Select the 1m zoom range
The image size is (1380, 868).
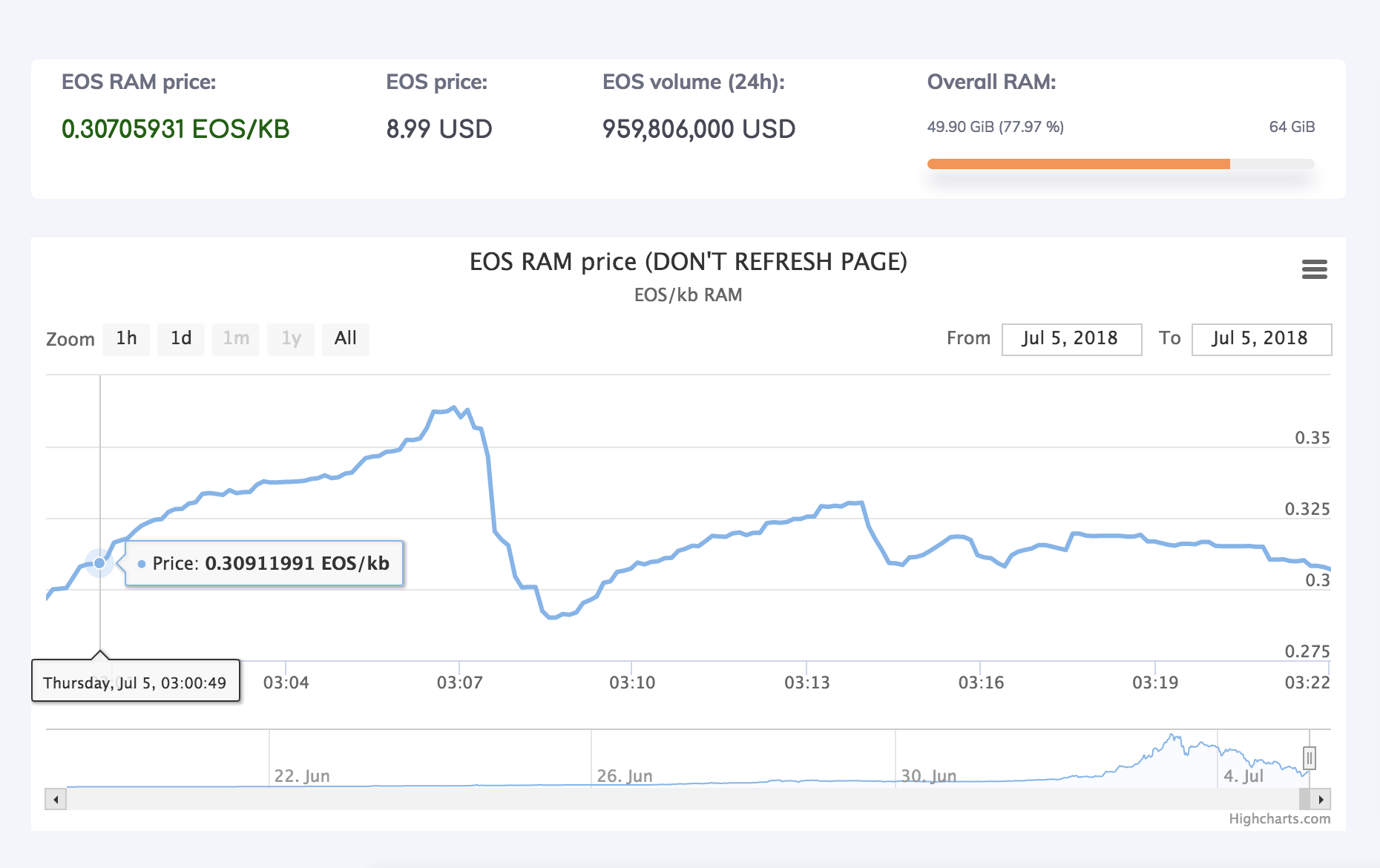[236, 339]
